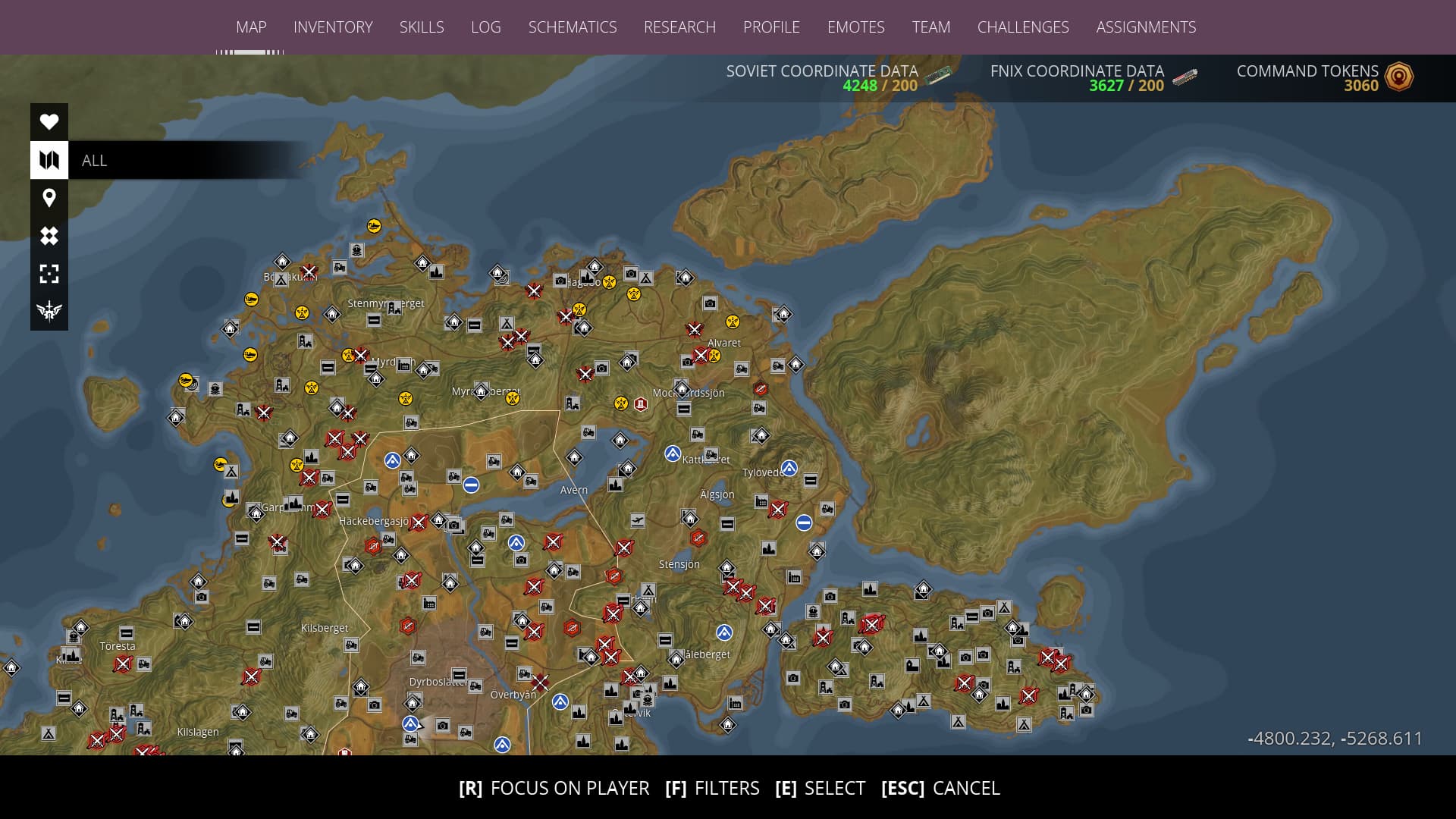Select the four-diamond collectibles filter icon
Screen dimensions: 1456x819
tap(49, 236)
